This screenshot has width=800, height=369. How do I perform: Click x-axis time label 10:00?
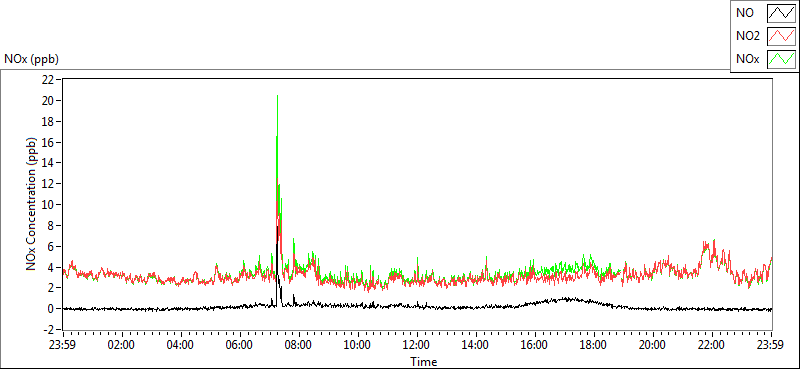coord(358,344)
